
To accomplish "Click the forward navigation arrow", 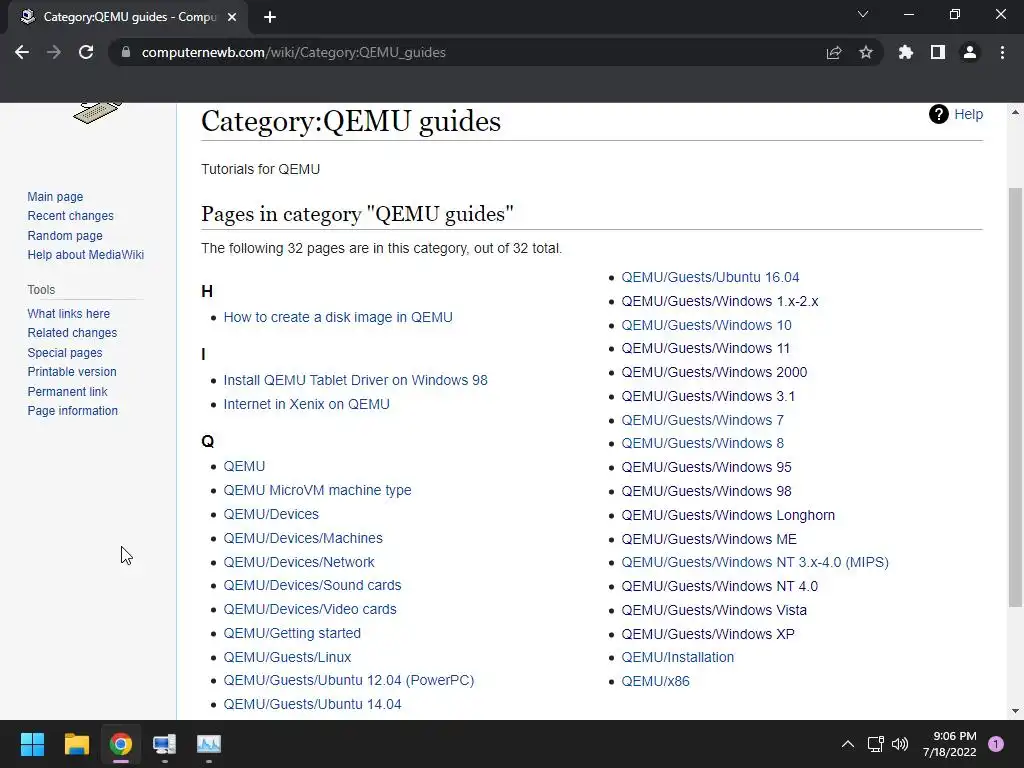I will coord(54,52).
